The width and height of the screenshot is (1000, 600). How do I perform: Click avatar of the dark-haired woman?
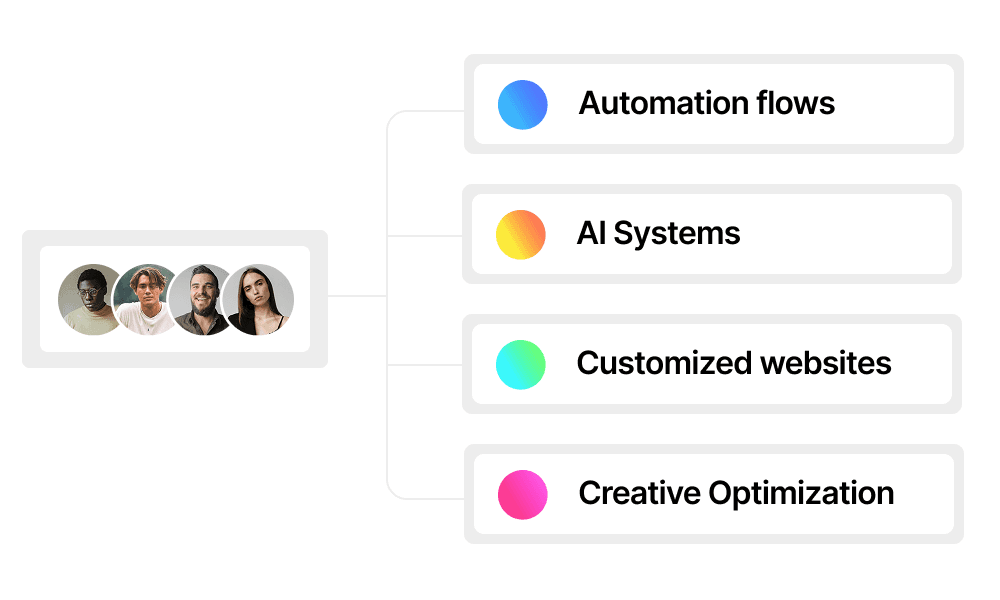click(260, 299)
